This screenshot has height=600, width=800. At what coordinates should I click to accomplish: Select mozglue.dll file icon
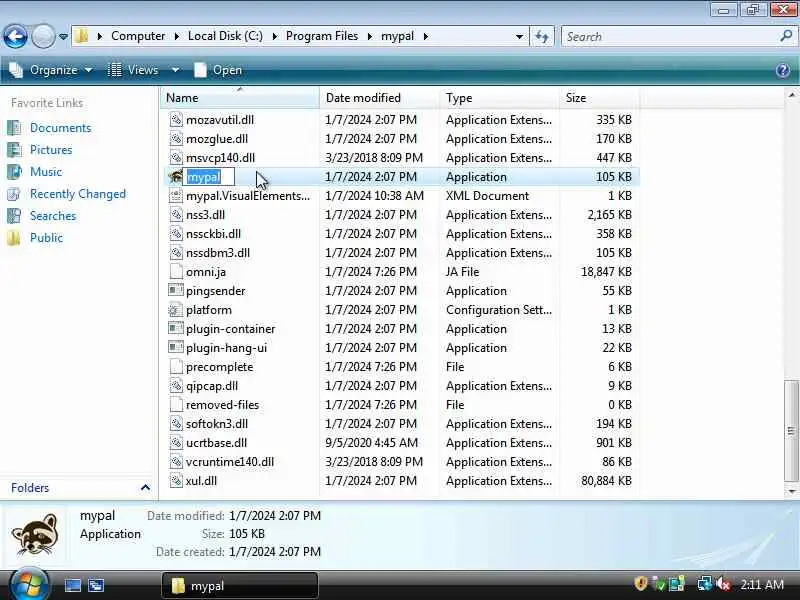(176, 138)
